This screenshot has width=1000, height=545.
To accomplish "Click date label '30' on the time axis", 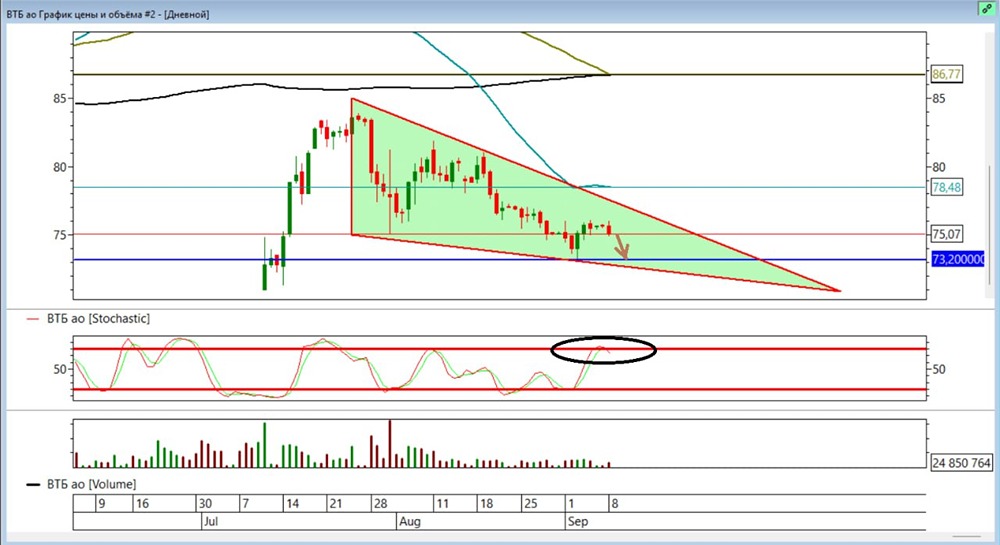I will pyautogui.click(x=205, y=504).
